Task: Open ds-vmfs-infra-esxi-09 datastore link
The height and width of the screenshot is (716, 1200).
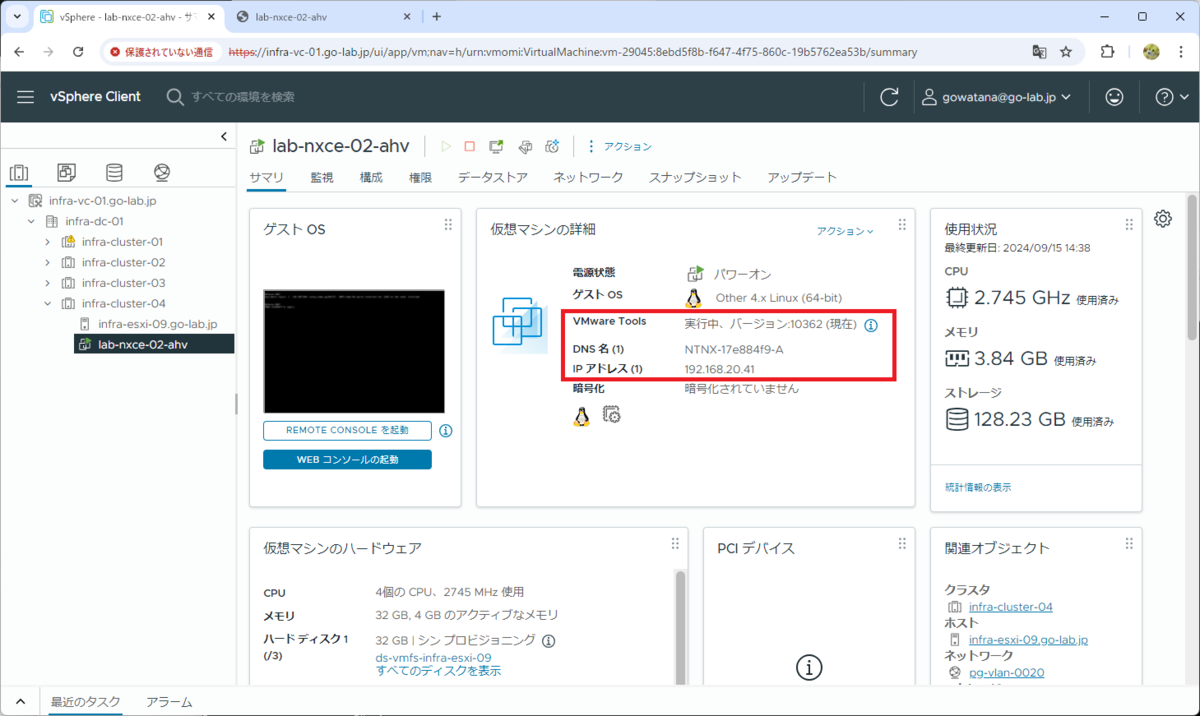Action: pos(433,657)
